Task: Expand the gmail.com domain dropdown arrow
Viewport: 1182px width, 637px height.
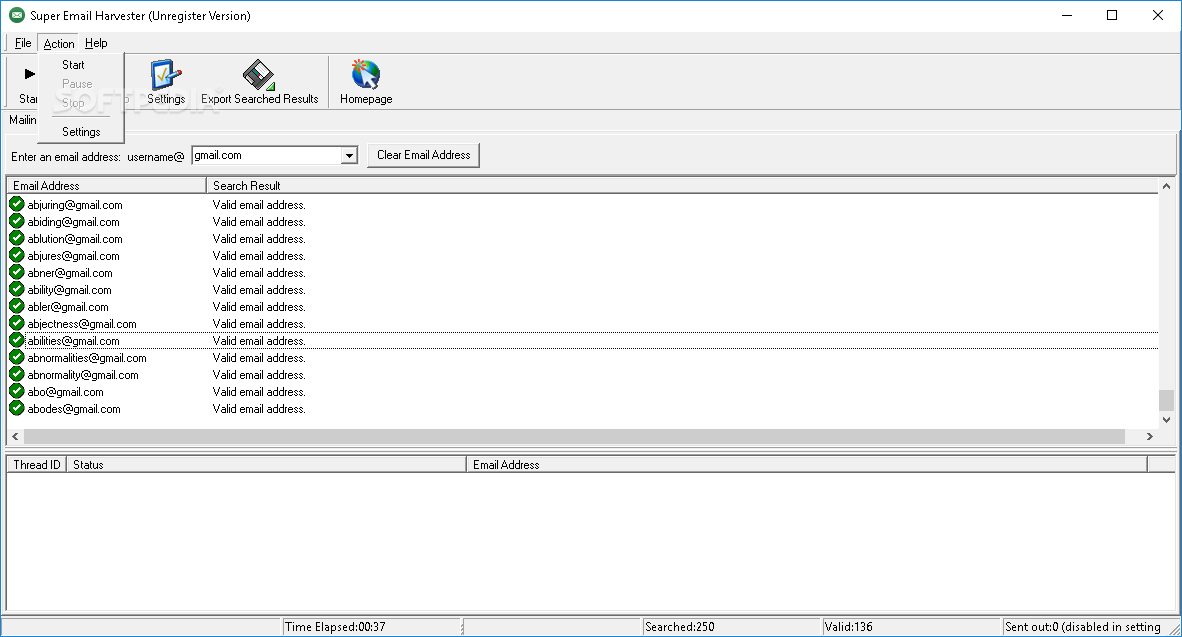Action: click(x=349, y=155)
